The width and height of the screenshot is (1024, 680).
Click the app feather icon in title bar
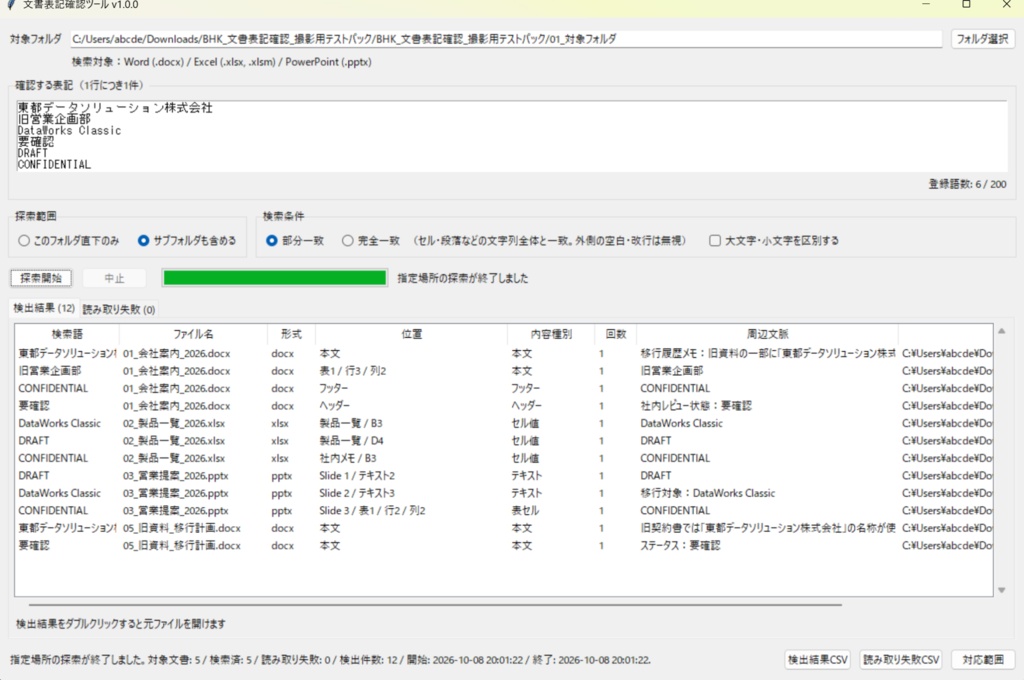[11, 5]
